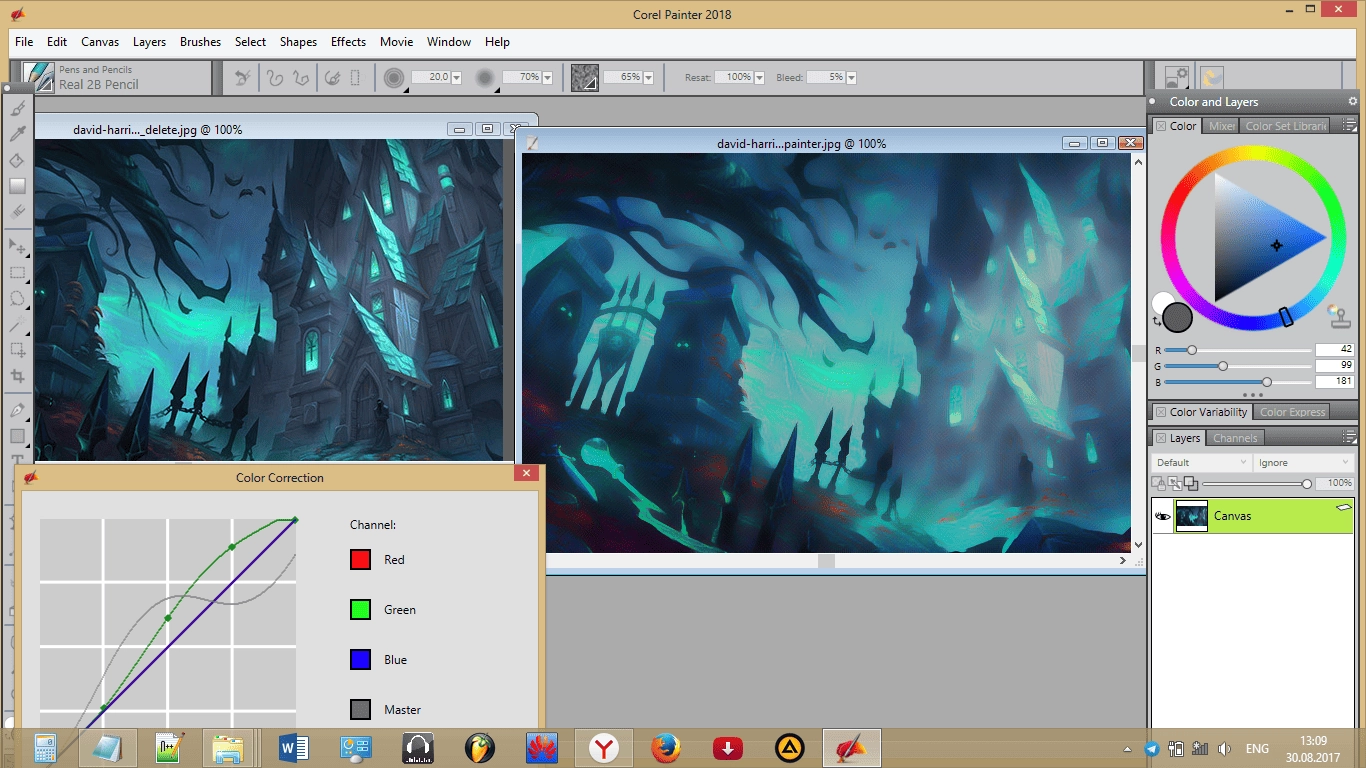Select the Eraser tool
1366x768 pixels.
click(18, 212)
